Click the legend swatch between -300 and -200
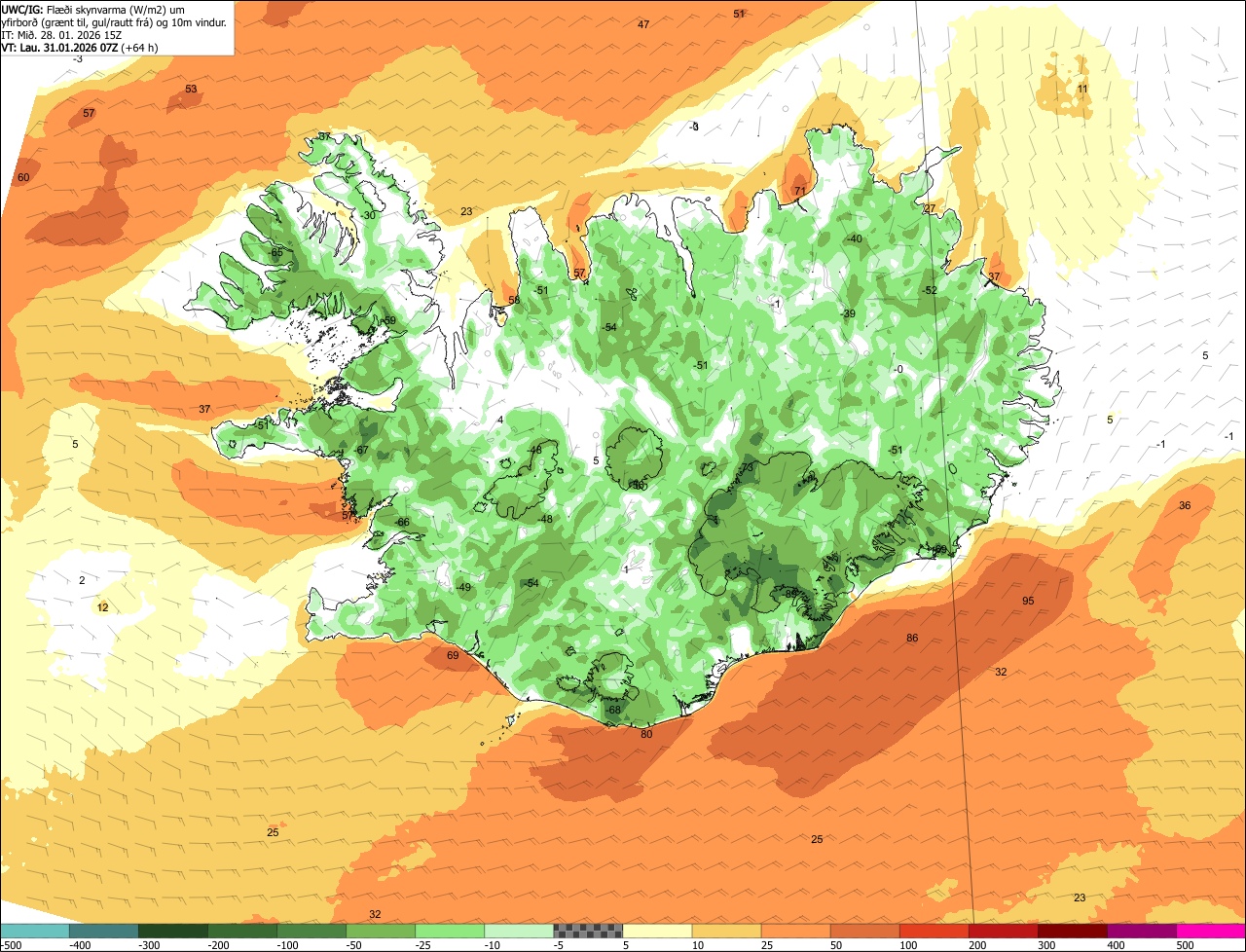The image size is (1246, 952). pyautogui.click(x=172, y=931)
